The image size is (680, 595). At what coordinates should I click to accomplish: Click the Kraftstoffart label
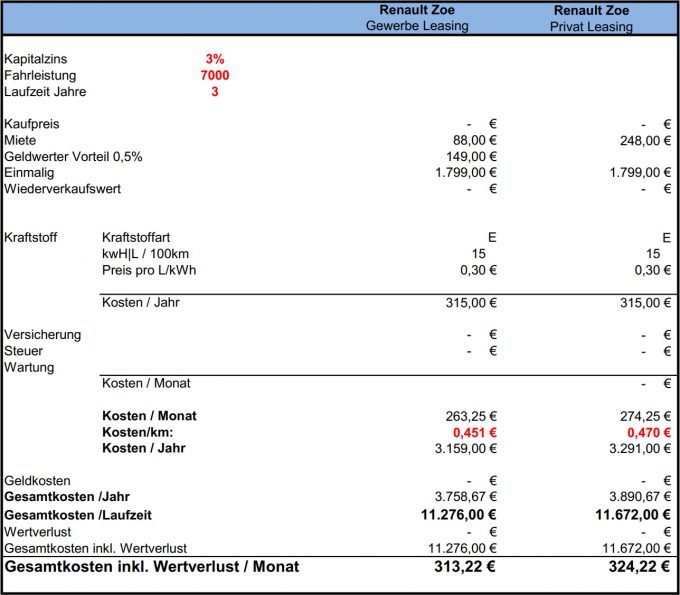click(x=136, y=238)
